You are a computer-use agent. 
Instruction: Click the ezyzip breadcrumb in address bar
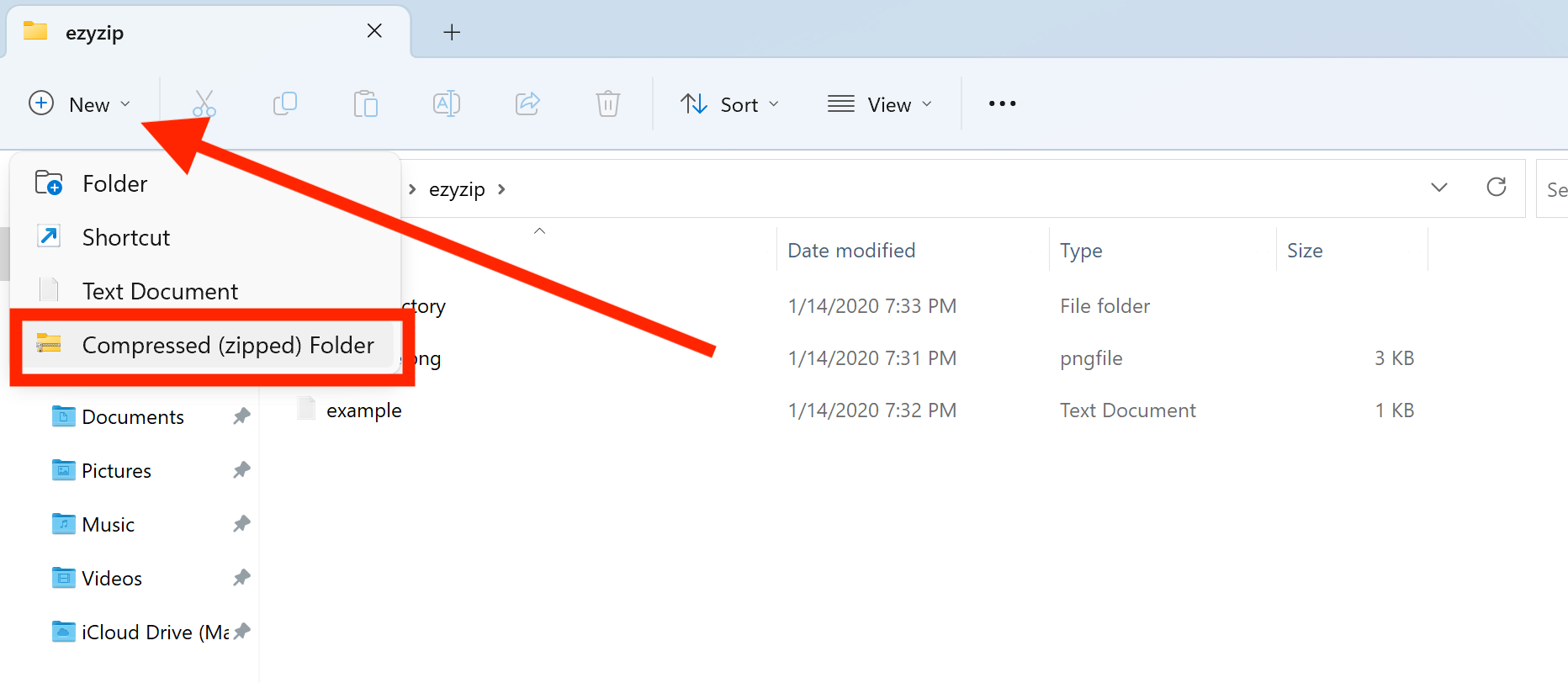click(x=457, y=189)
